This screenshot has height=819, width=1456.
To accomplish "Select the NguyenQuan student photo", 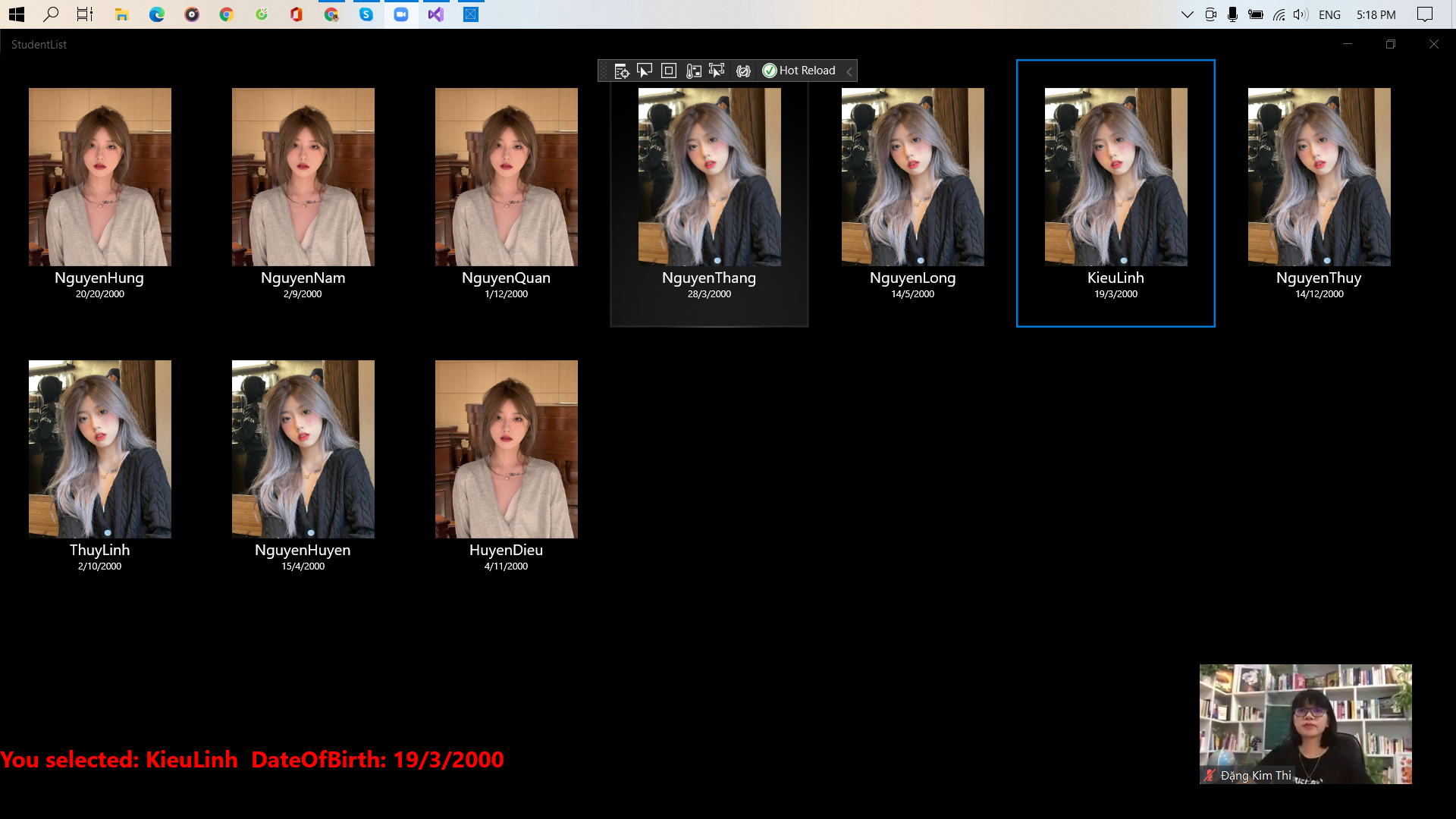I will pyautogui.click(x=507, y=177).
